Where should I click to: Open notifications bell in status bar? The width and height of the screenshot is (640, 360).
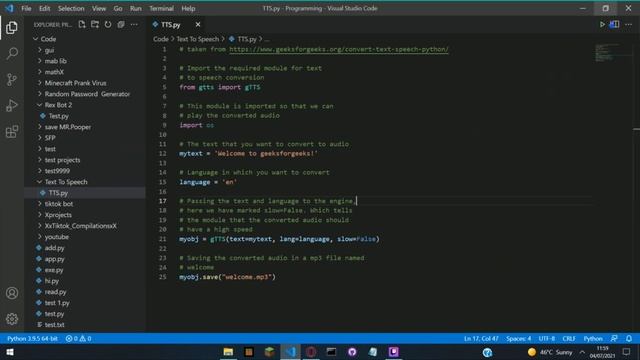pos(629,338)
